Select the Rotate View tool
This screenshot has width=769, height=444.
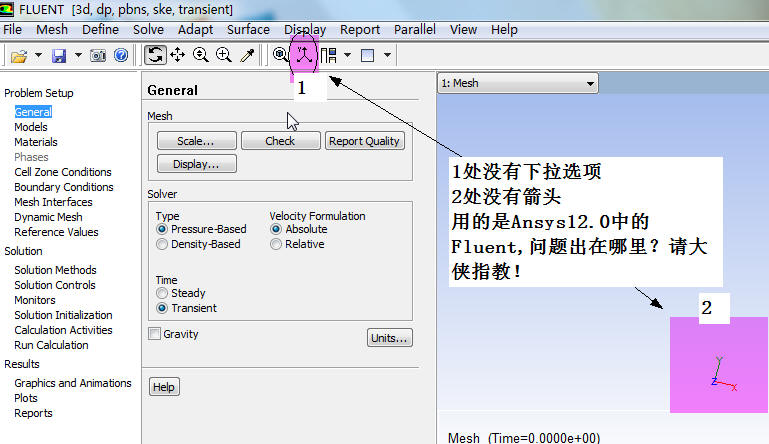point(155,54)
